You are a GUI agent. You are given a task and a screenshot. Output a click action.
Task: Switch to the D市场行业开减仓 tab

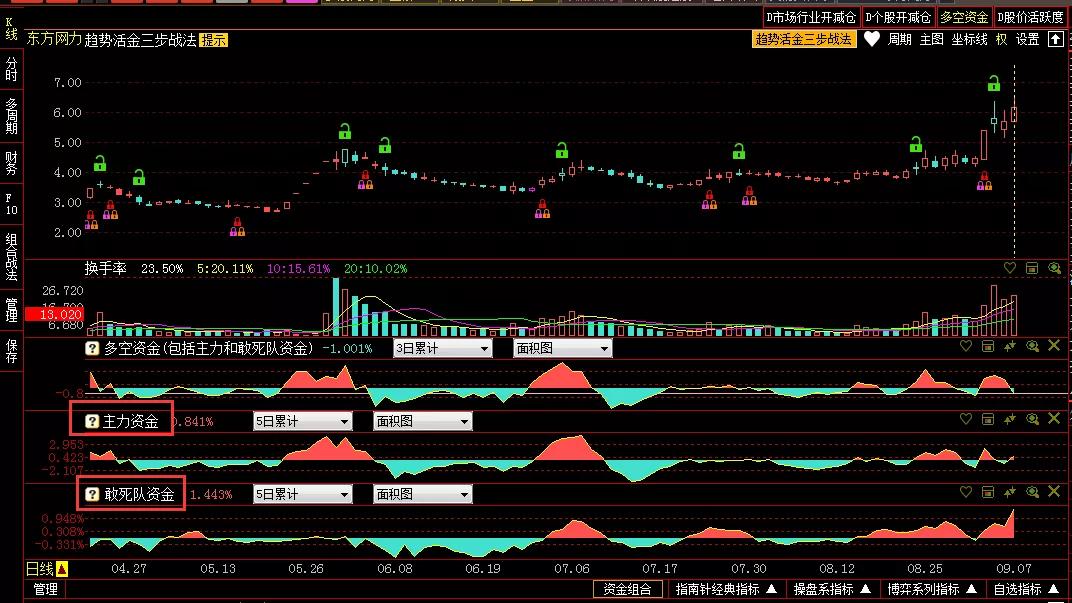point(811,17)
